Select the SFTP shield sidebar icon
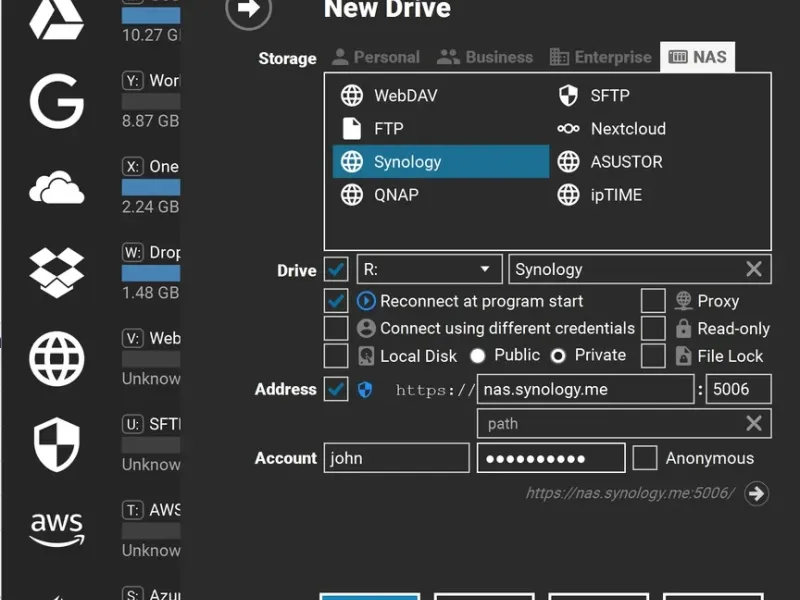Image resolution: width=800 pixels, height=600 pixels. (x=57, y=444)
